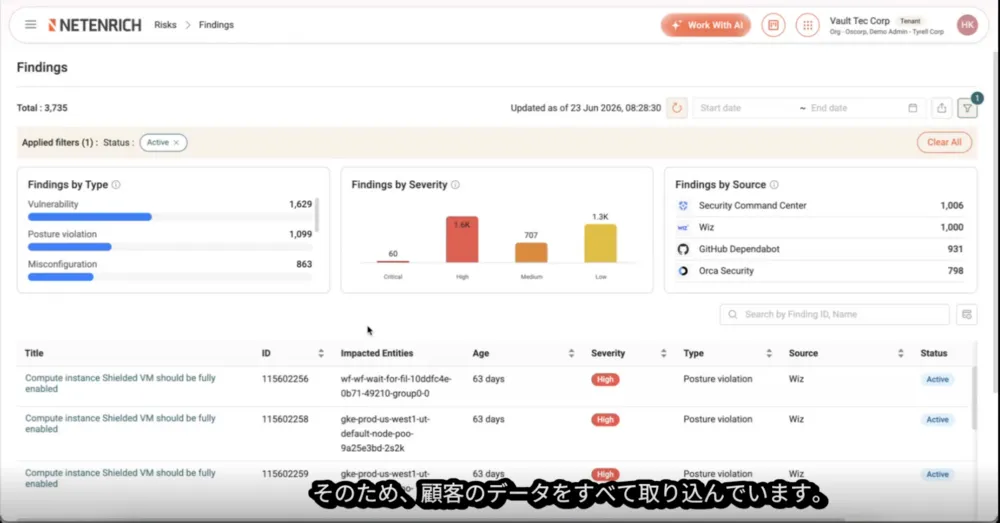Click the Vulnerability progress bar
The height and width of the screenshot is (523, 1000).
point(170,217)
